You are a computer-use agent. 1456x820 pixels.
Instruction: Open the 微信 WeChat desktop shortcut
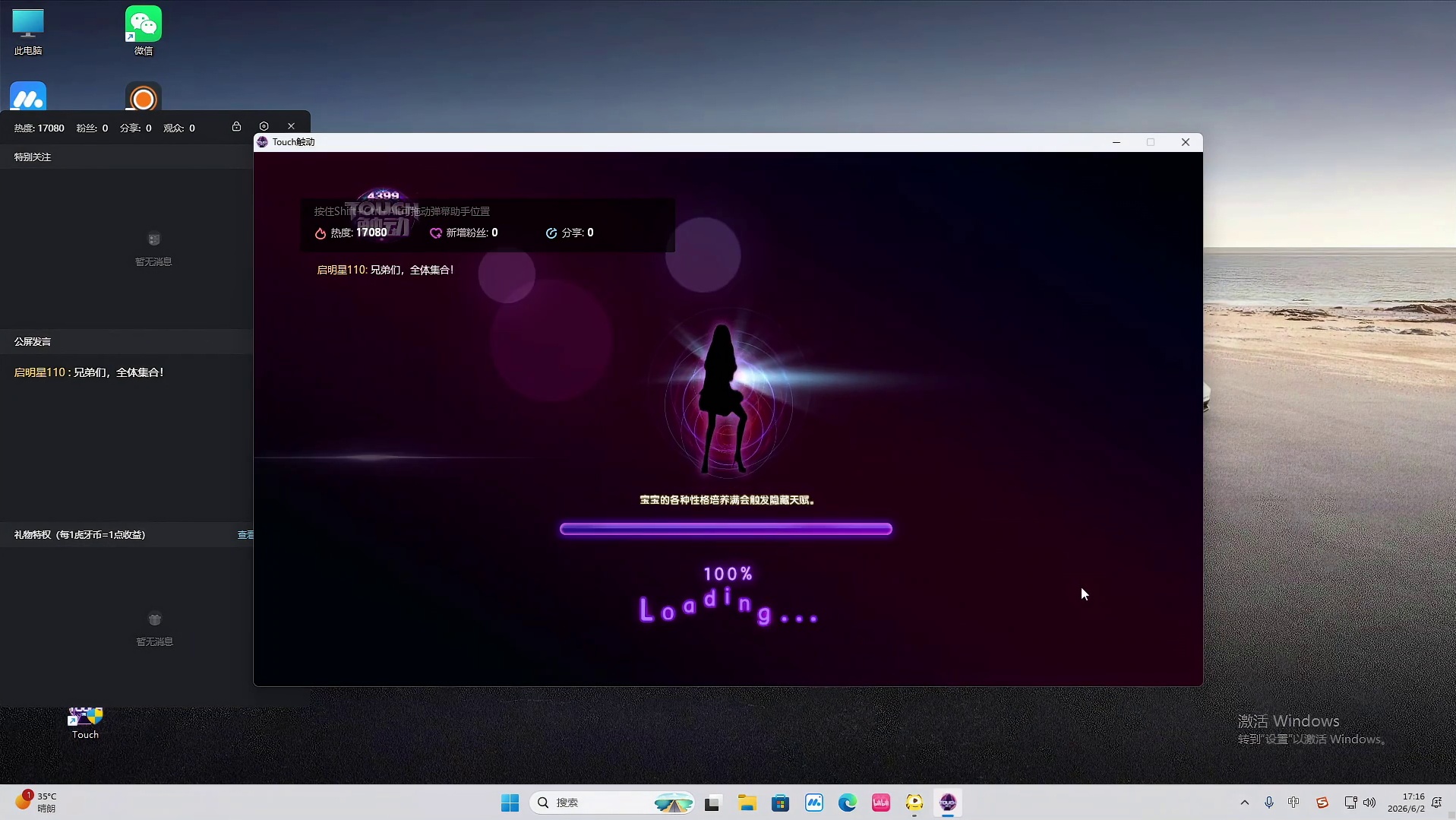143,32
